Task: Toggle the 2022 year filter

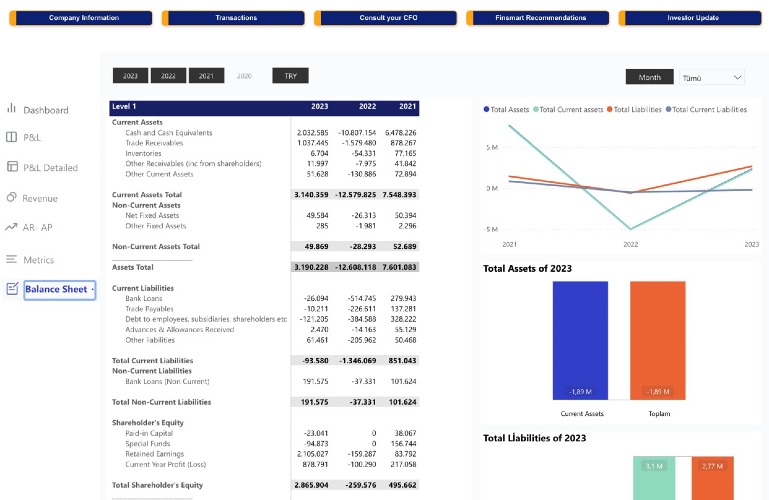Action: 168,75
